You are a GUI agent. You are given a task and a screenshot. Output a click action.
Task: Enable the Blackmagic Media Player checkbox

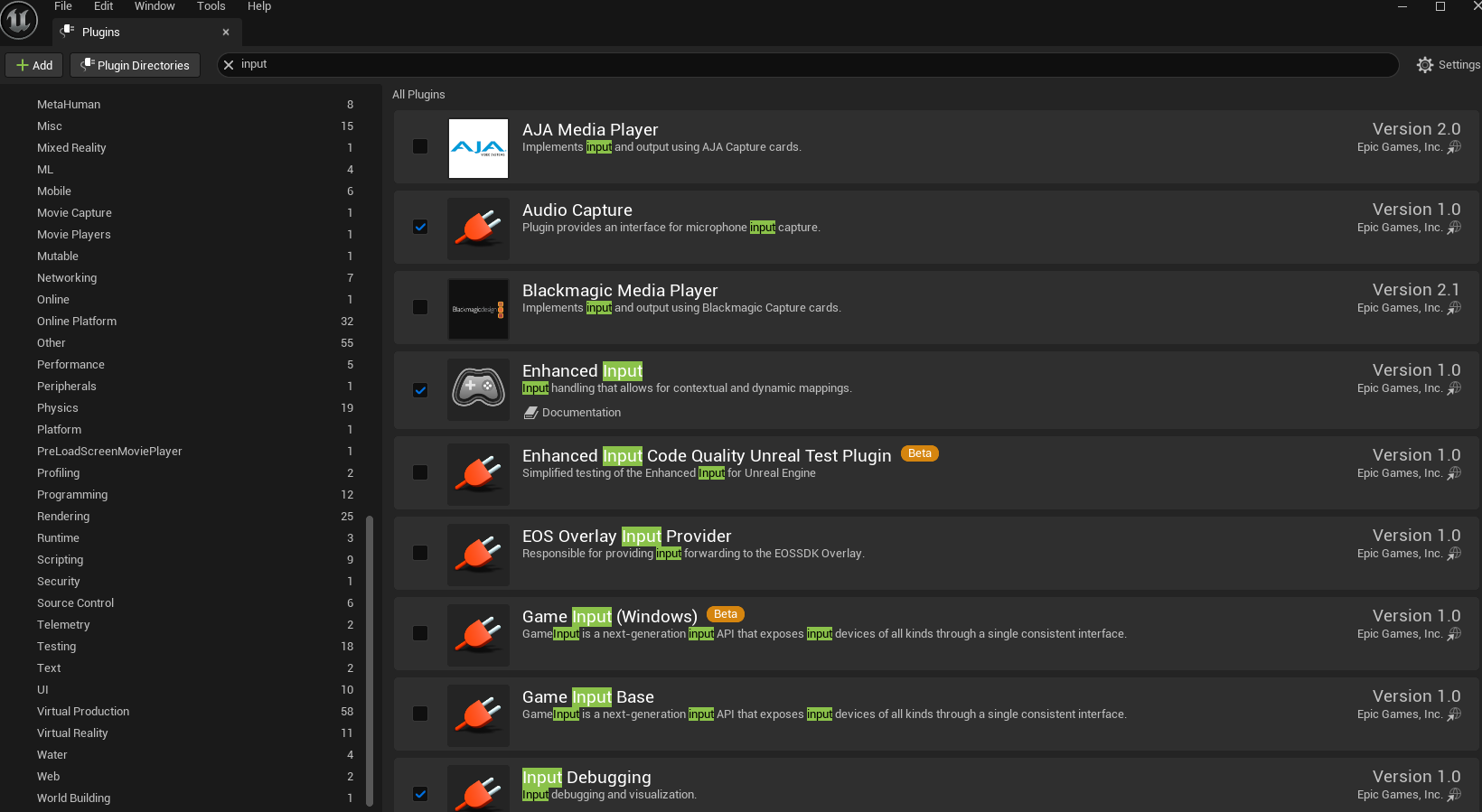[420, 307]
